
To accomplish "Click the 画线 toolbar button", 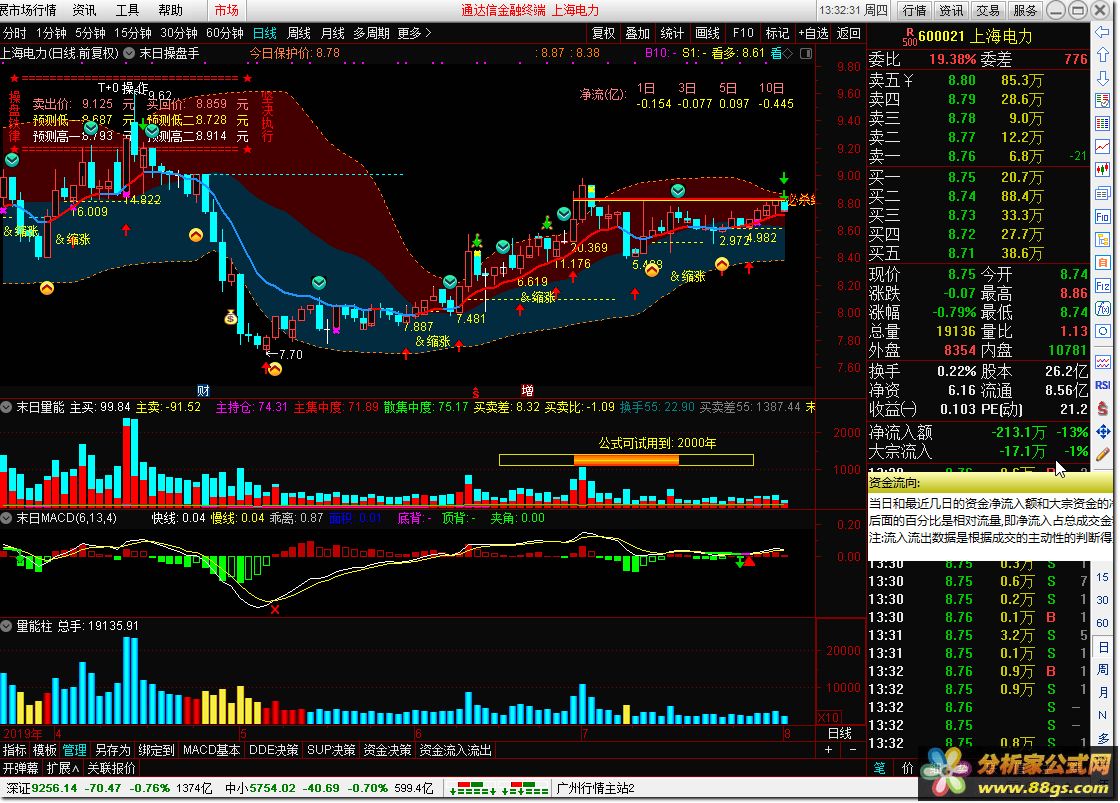I will pos(707,33).
